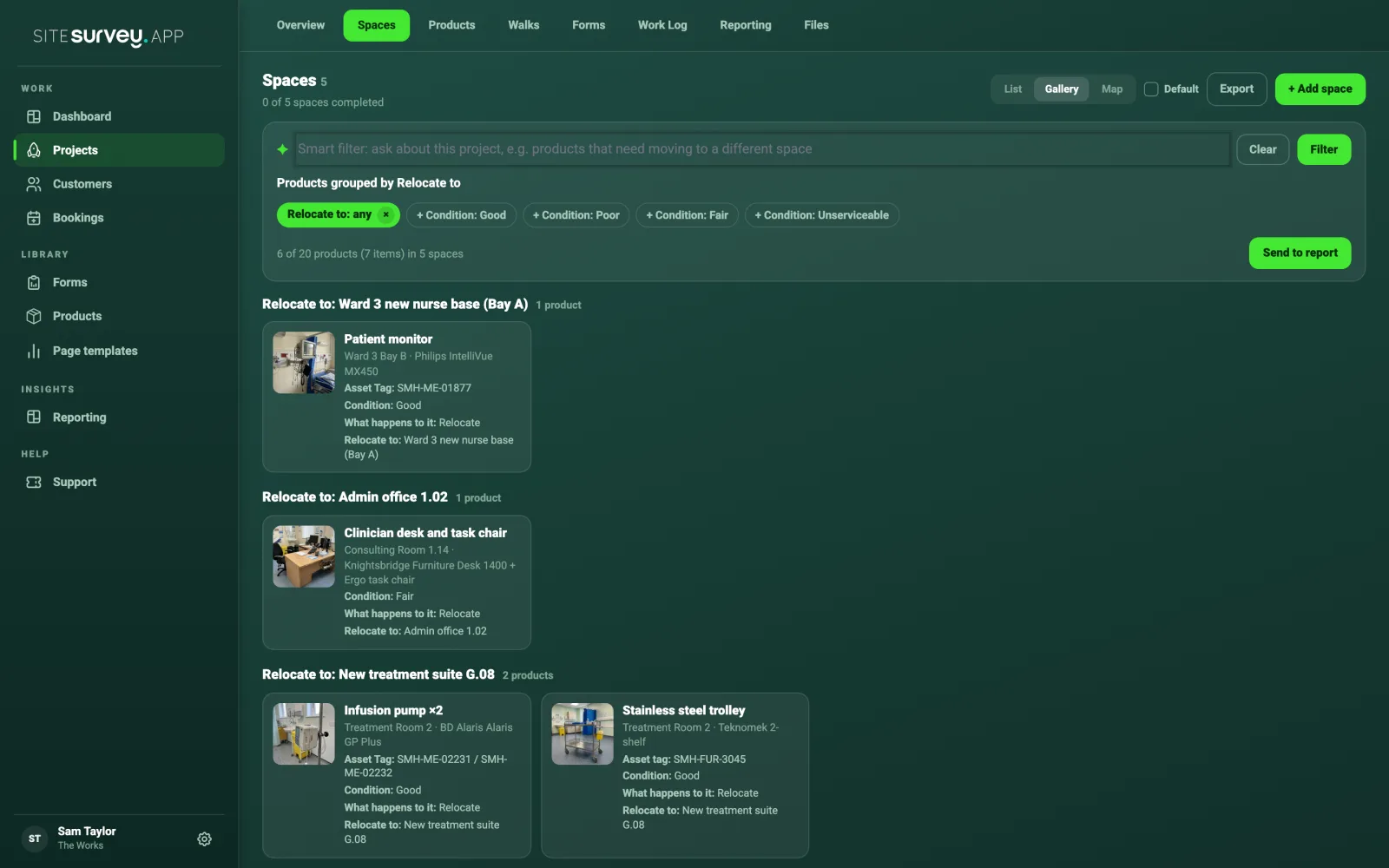Image resolution: width=1389 pixels, height=868 pixels.
Task: Open settings via the gear icon
Action: pos(205,838)
